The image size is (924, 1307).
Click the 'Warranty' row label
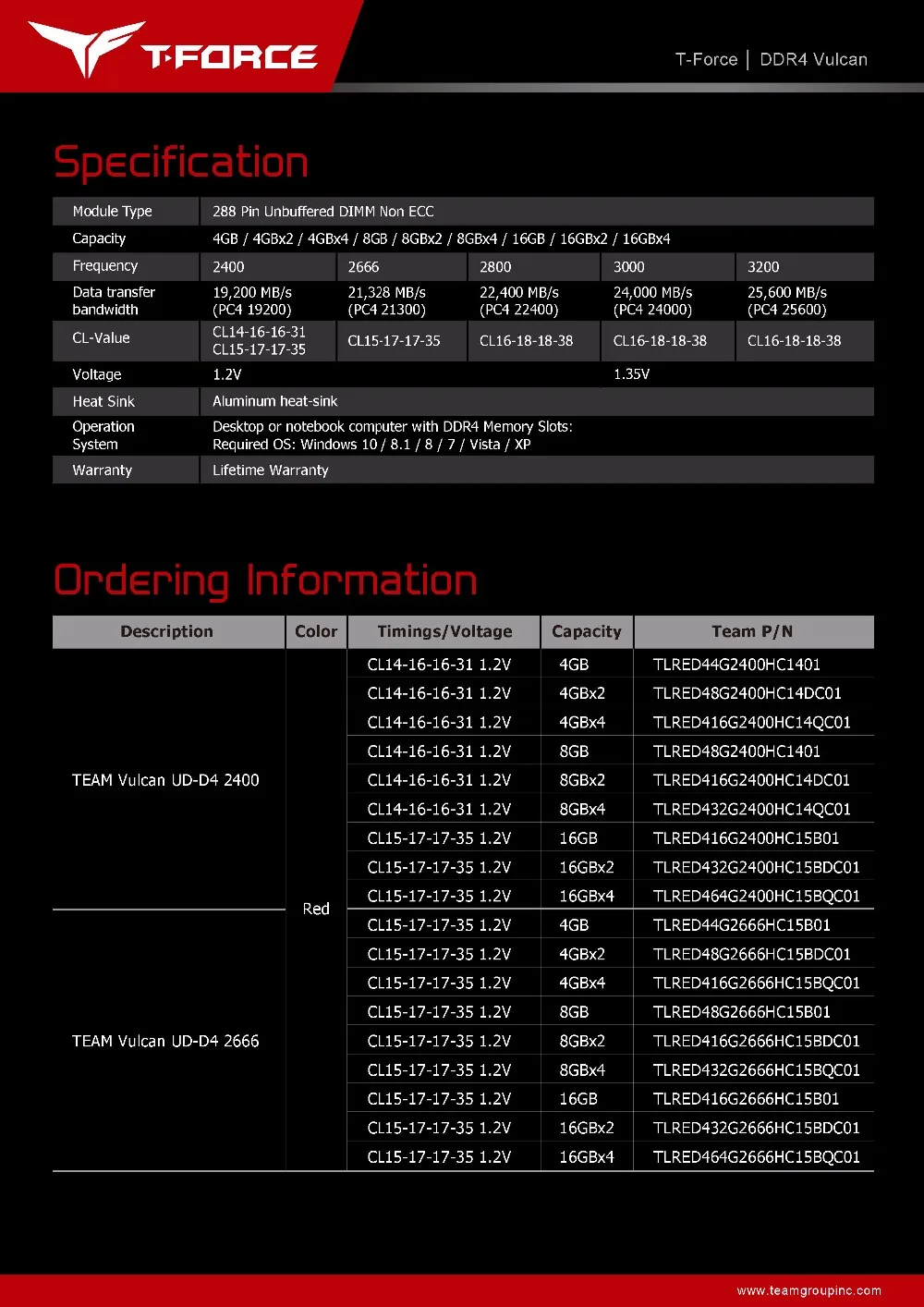tap(103, 470)
